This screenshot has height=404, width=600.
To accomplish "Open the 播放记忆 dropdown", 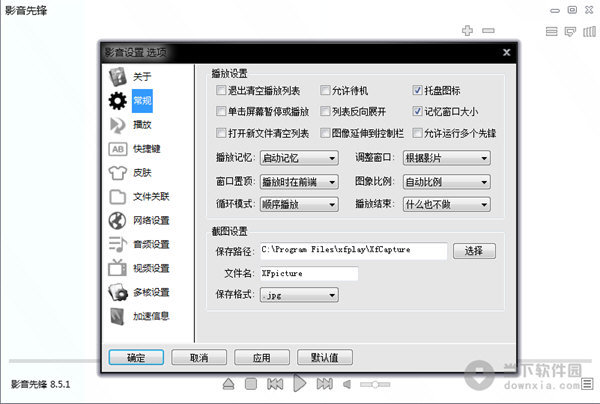I will (x=299, y=158).
